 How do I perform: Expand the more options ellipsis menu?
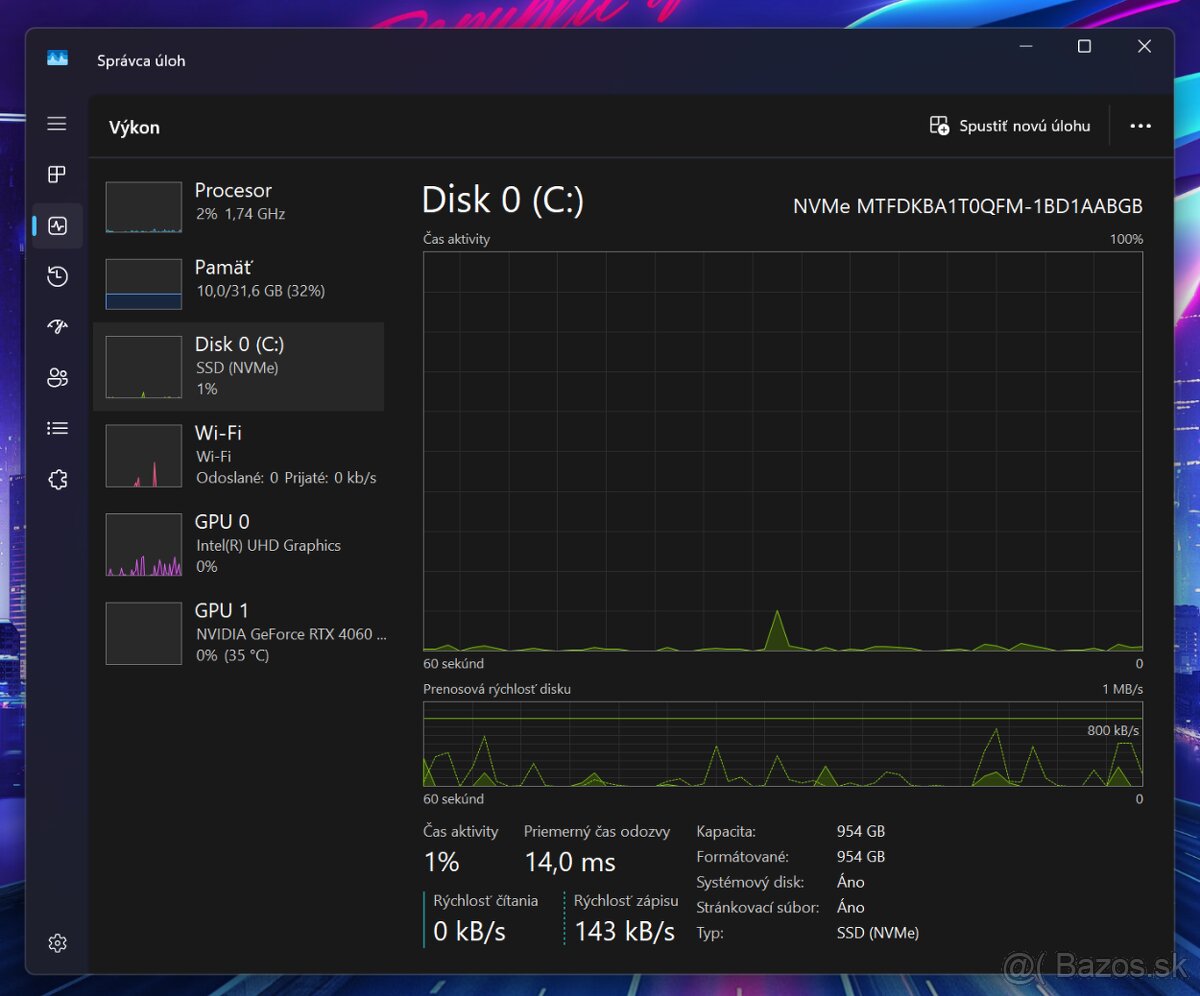[1140, 126]
